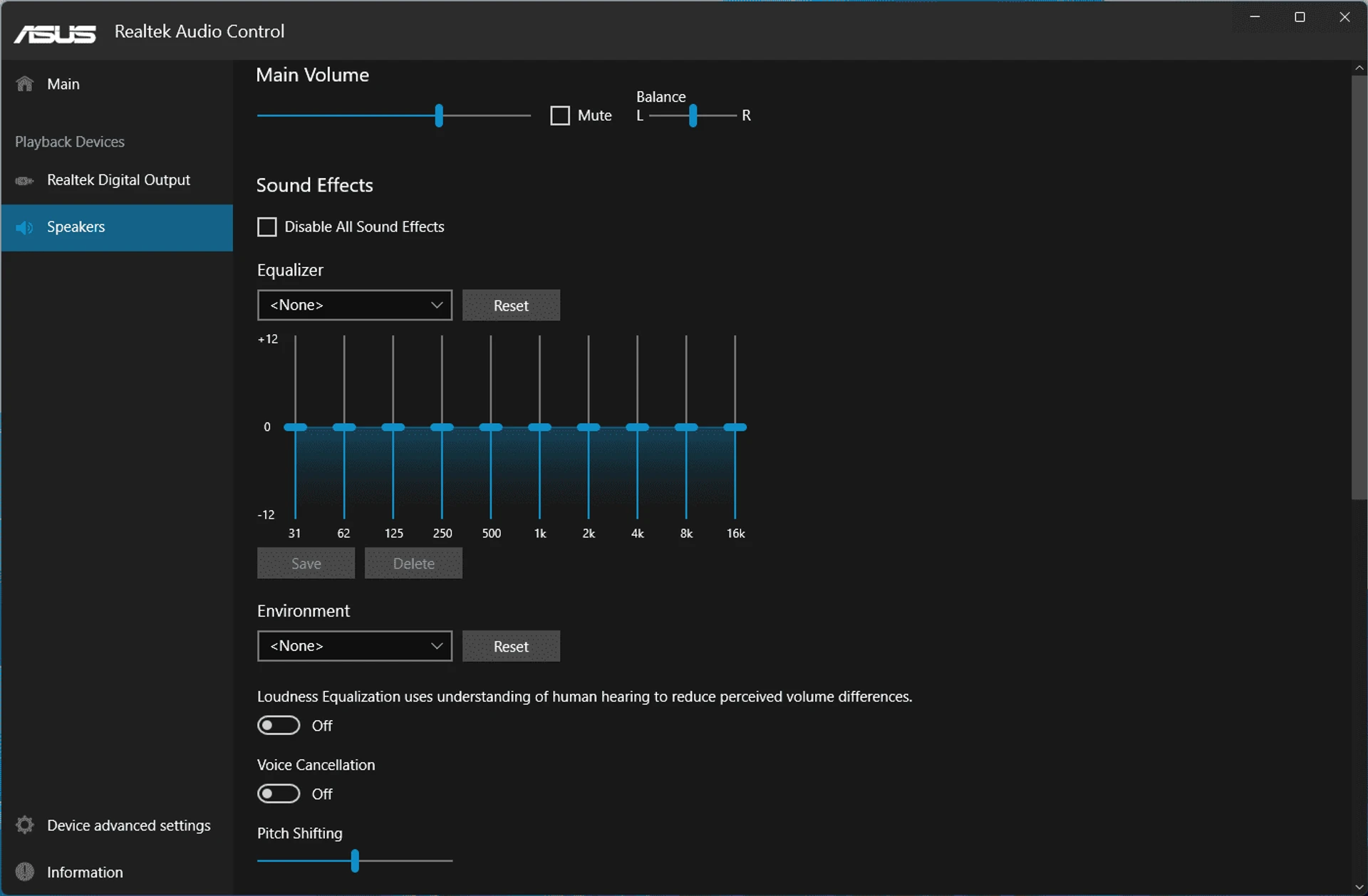Viewport: 1368px width, 896px height.
Task: Minimize the Realtek Audio Control window
Action: (x=1255, y=17)
